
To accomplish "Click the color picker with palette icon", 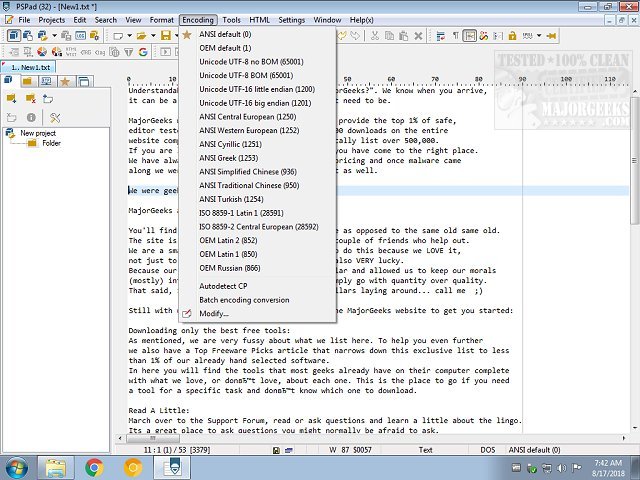I will (57, 51).
